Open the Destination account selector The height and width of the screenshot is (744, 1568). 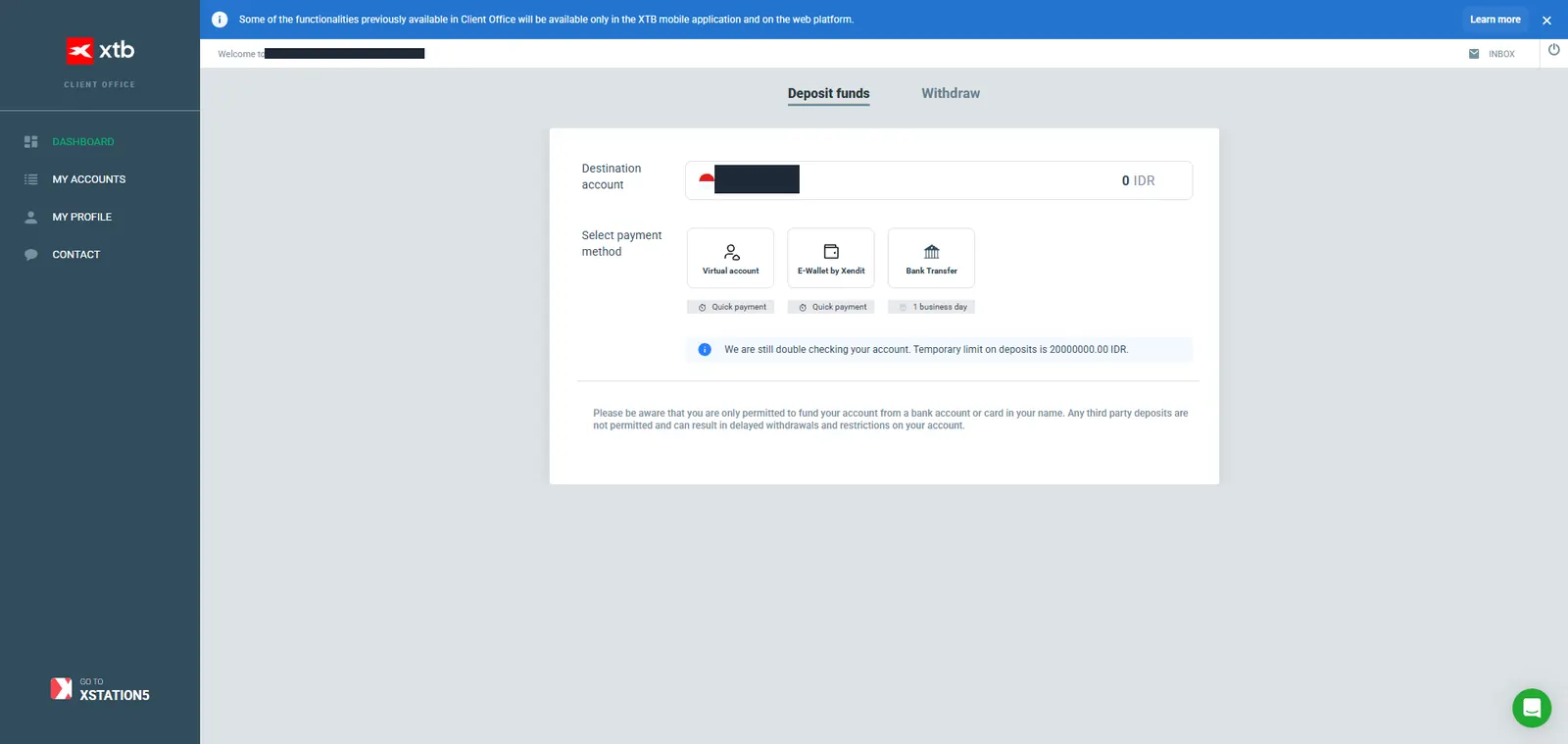click(x=939, y=180)
